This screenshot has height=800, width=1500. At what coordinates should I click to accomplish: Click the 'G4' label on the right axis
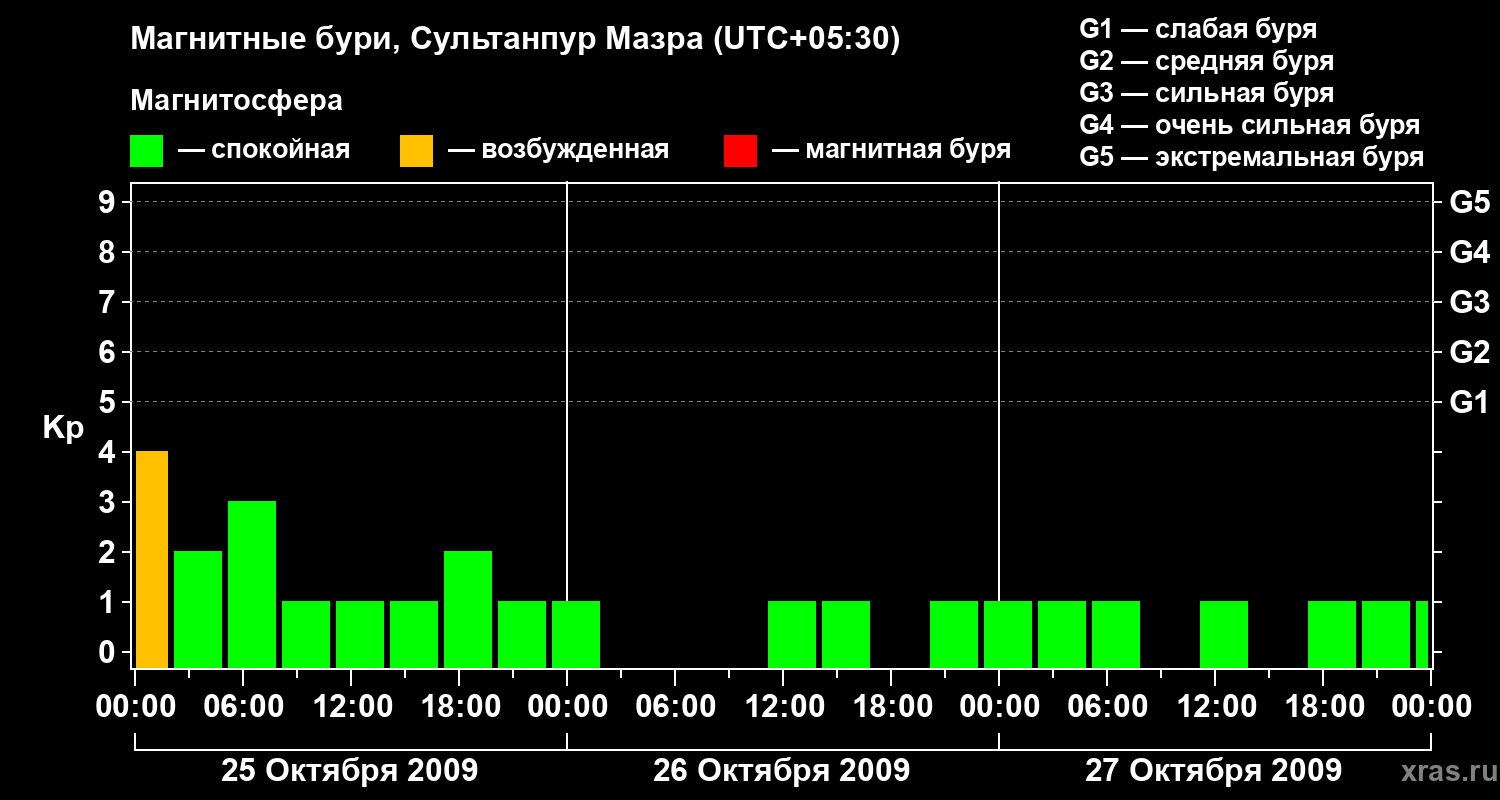pos(1470,253)
